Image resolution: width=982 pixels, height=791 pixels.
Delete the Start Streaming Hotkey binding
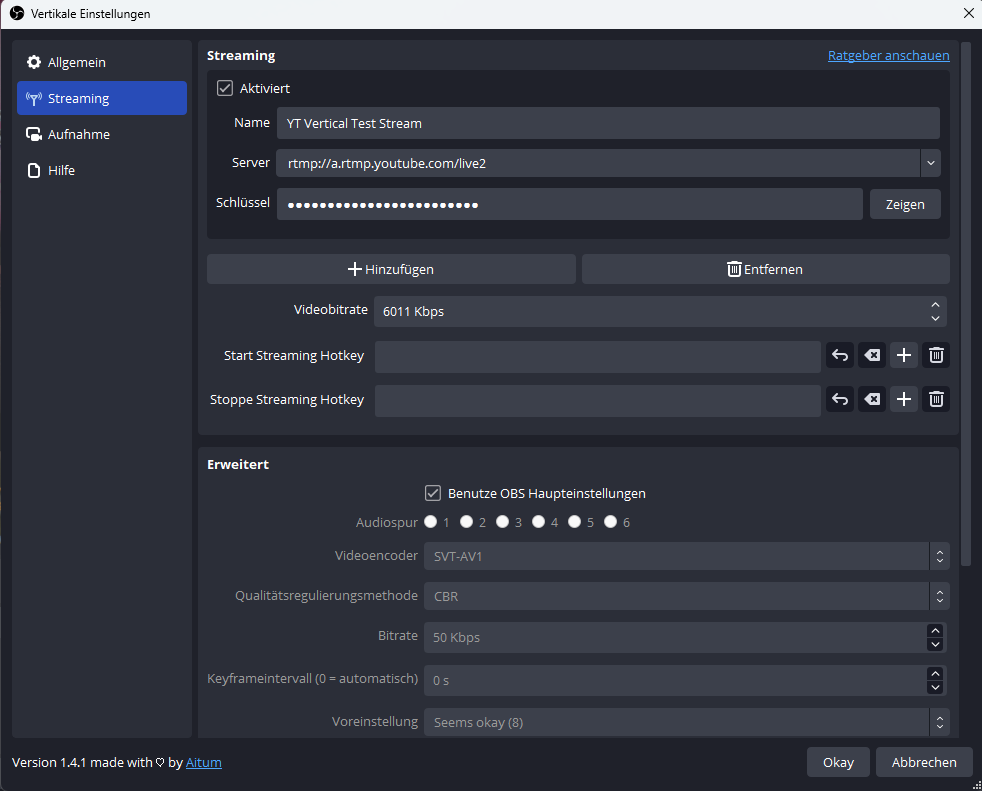point(936,355)
